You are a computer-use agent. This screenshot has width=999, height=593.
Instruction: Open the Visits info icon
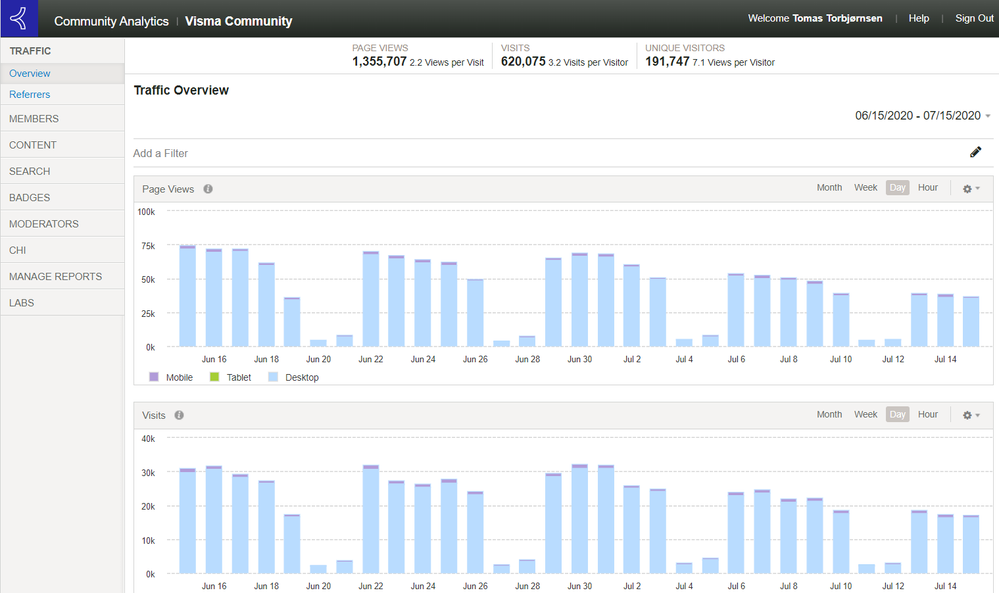[179, 415]
